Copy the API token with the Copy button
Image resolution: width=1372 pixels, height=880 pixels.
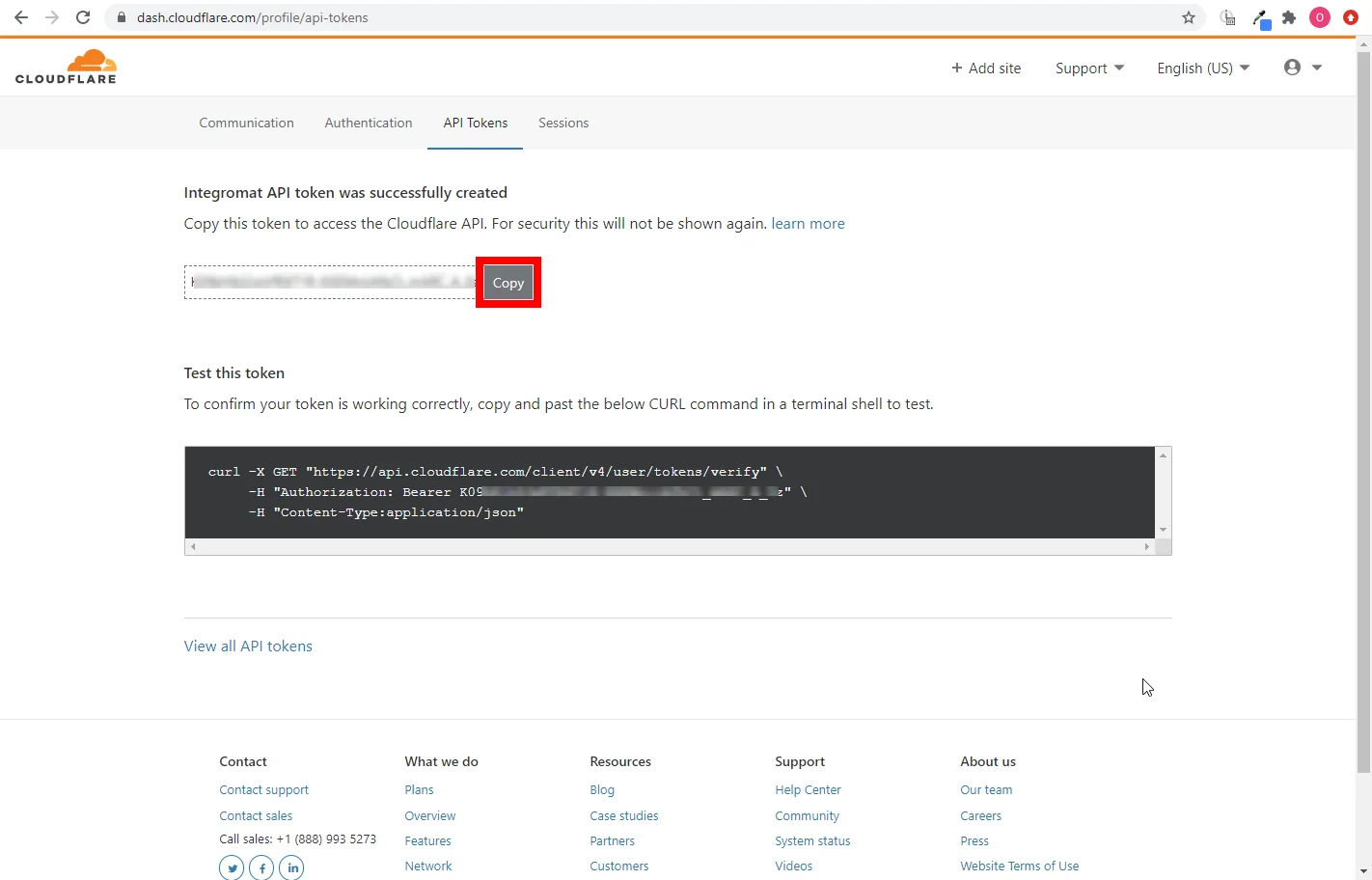[x=508, y=283]
